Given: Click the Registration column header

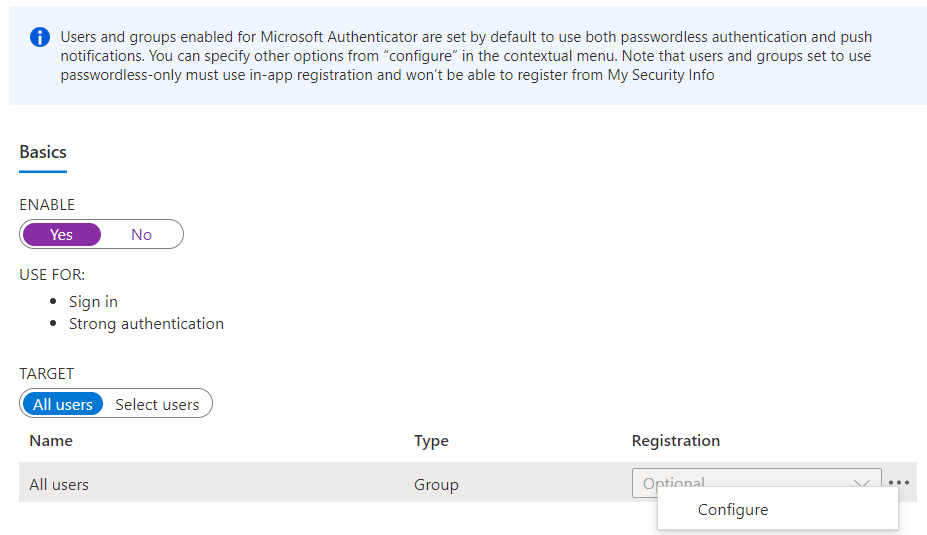Looking at the screenshot, I should [x=675, y=440].
